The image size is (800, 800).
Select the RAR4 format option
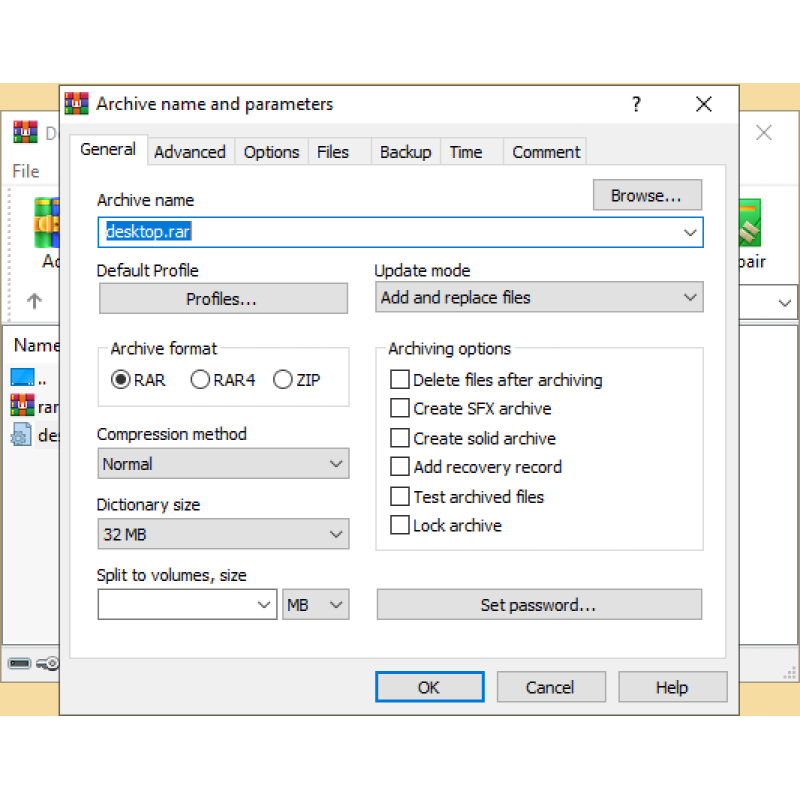pos(200,380)
